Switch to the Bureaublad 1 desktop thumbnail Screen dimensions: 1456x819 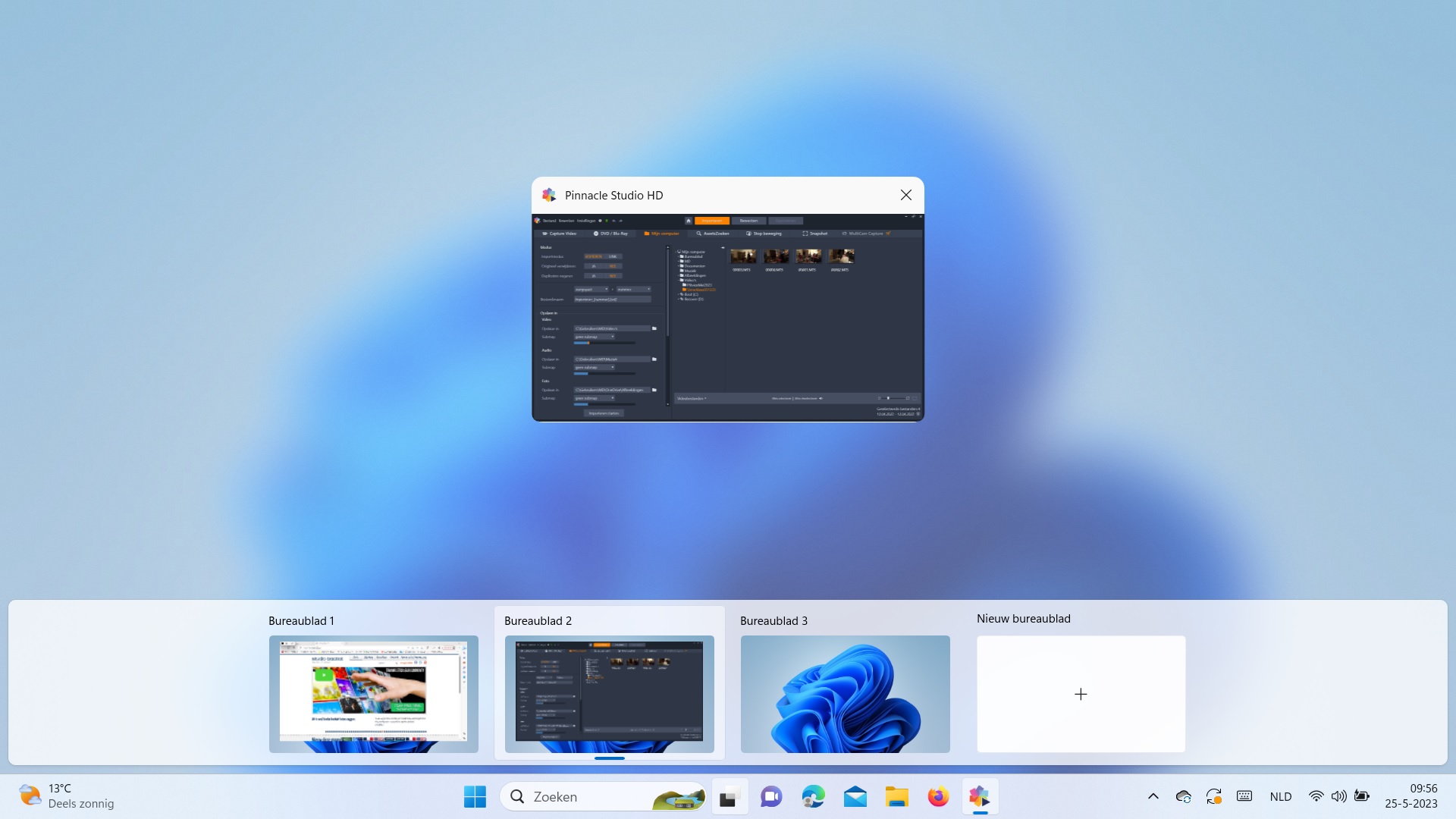click(373, 694)
